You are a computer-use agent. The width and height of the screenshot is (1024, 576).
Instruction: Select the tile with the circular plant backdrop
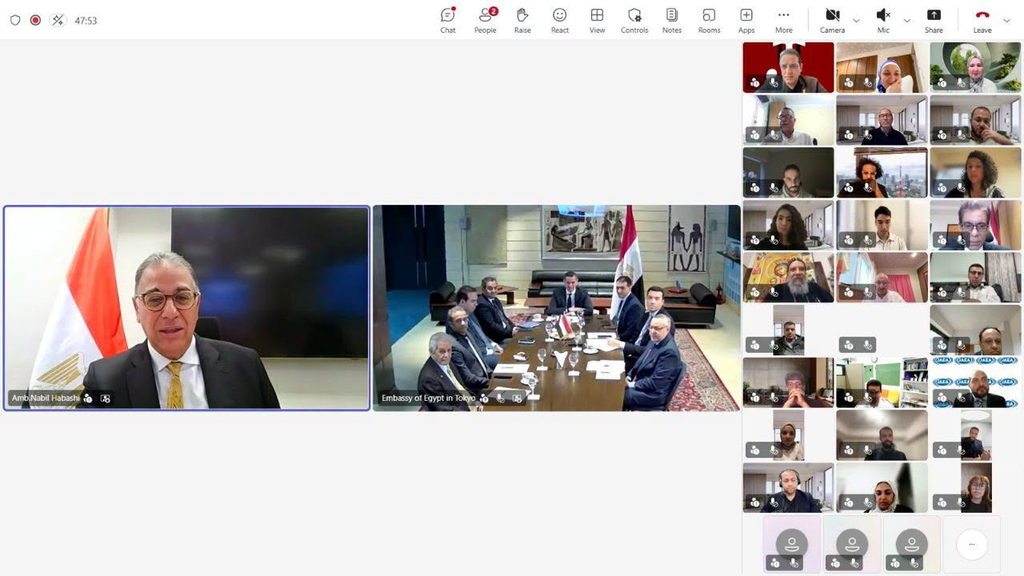[x=976, y=67]
